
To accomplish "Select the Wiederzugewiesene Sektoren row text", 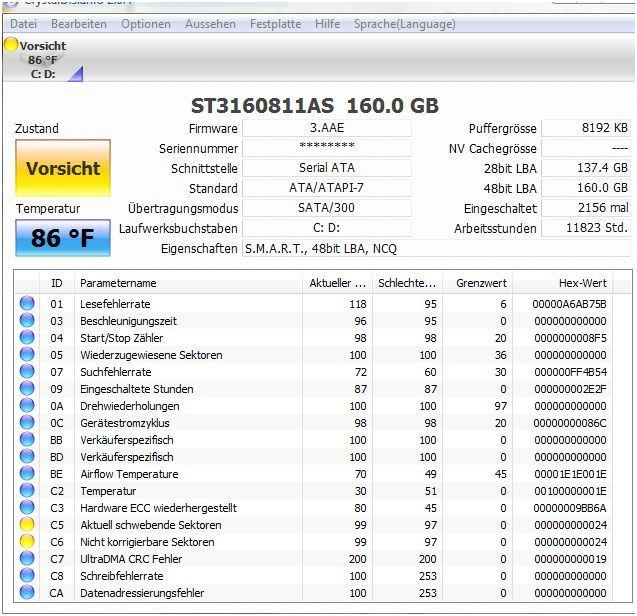I will click(x=151, y=355).
